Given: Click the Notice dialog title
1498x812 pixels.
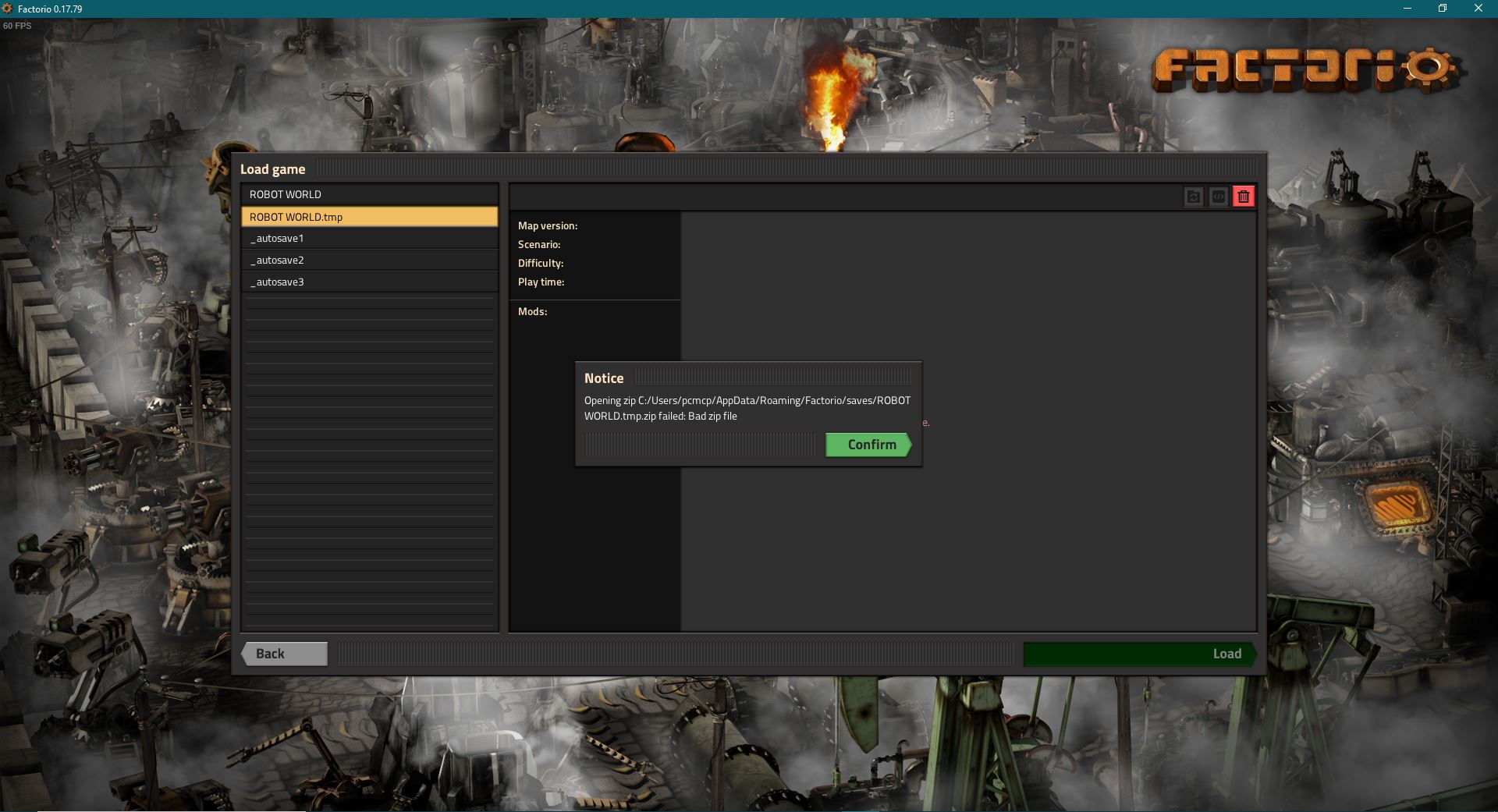Looking at the screenshot, I should coord(604,378).
